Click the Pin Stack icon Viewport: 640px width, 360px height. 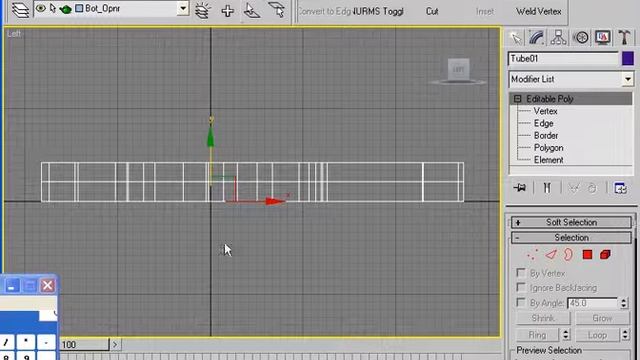coord(520,188)
